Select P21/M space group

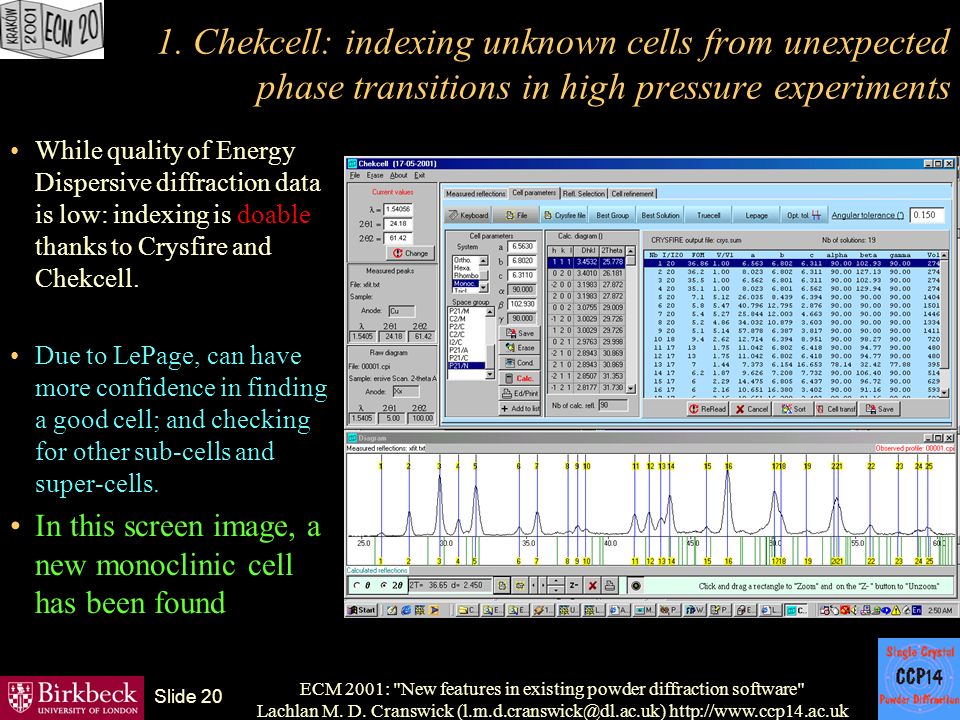tap(467, 312)
